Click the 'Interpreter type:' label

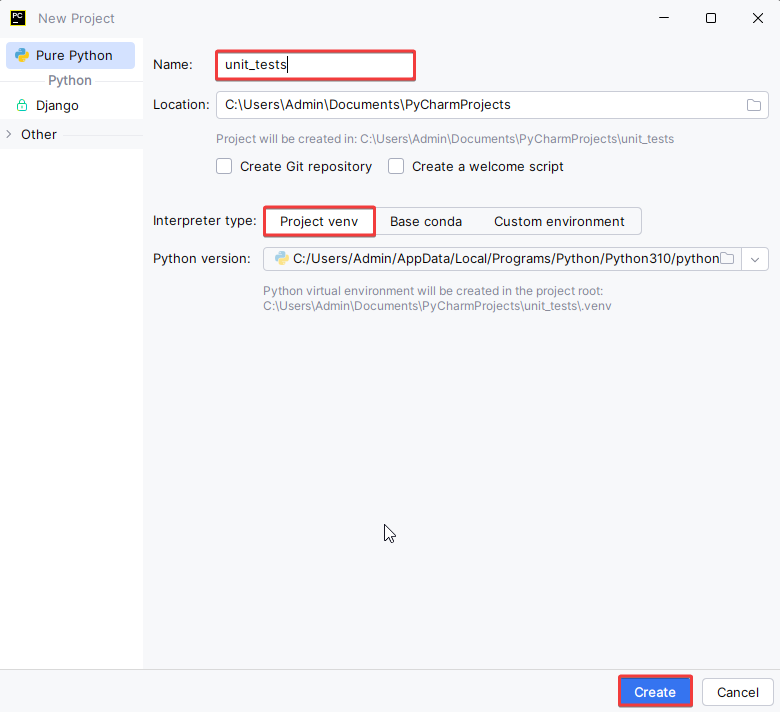[204, 220]
